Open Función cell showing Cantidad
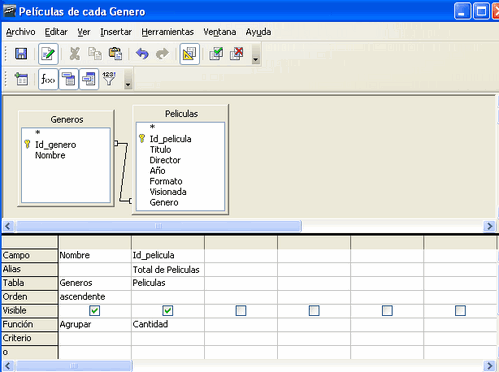The width and height of the screenshot is (499, 372). (x=168, y=324)
